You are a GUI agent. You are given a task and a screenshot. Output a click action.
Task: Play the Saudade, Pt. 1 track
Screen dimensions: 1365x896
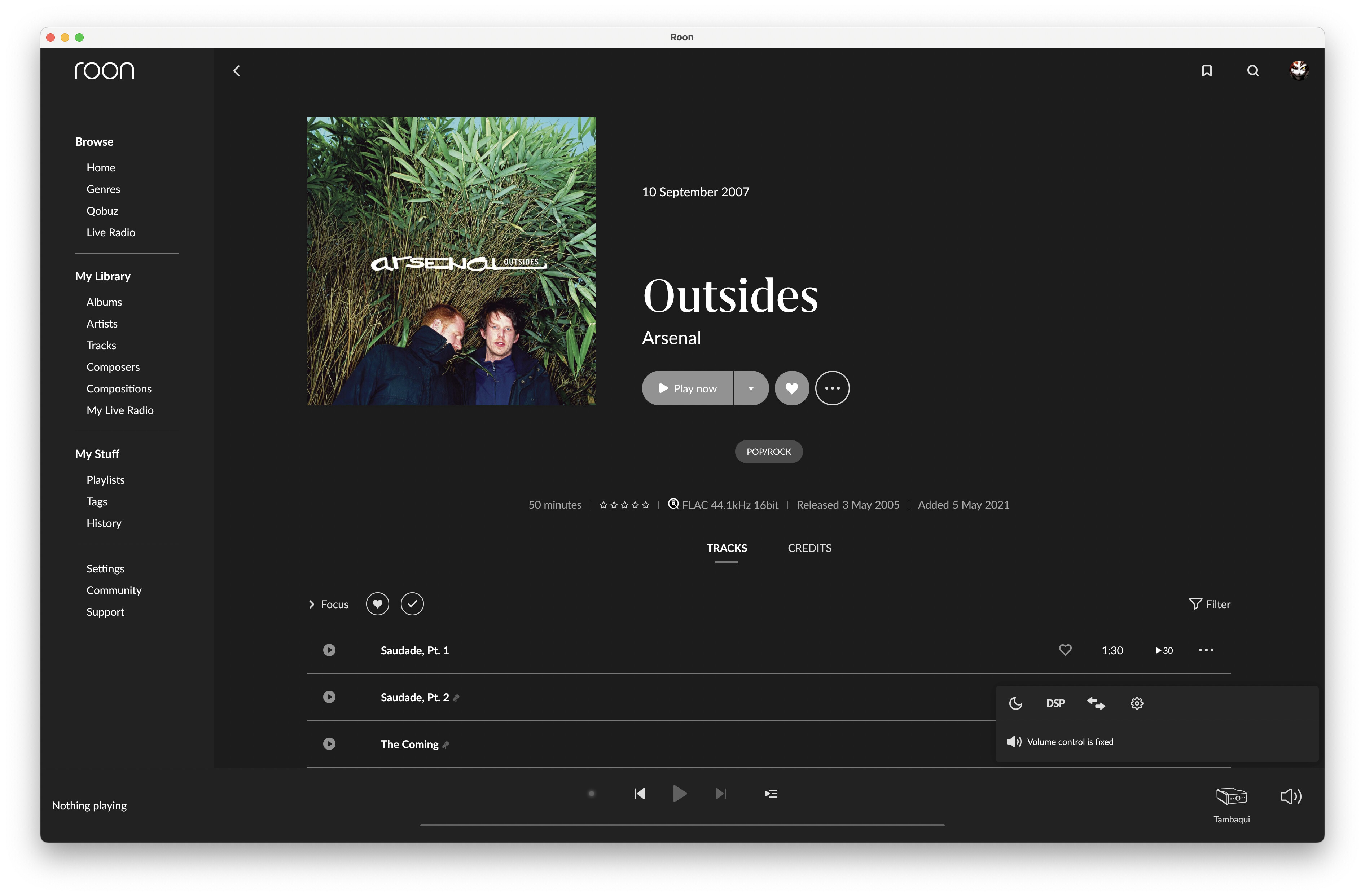point(329,650)
